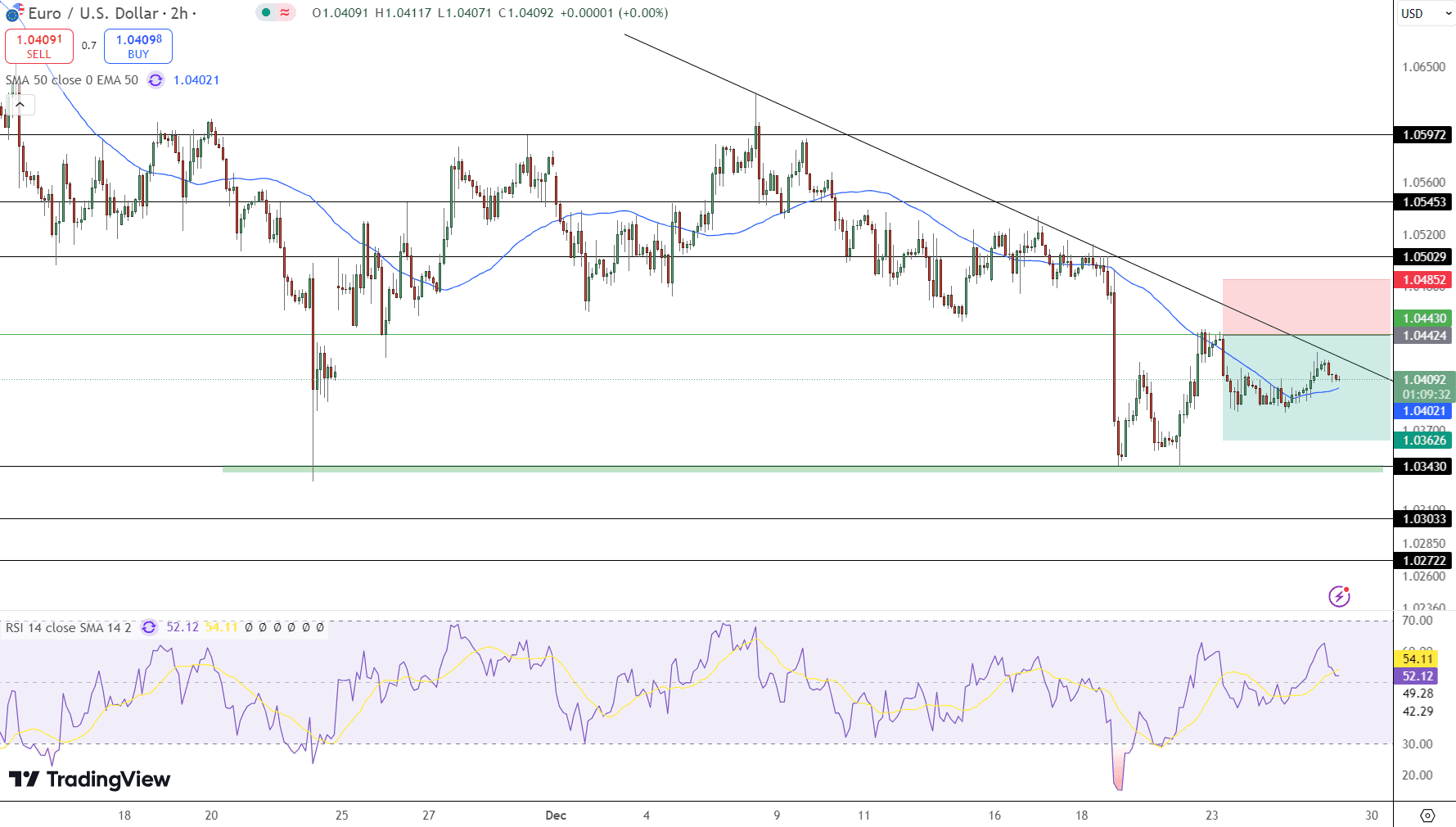Select the red 1.04852 stop price label
Image resolution: width=1456 pixels, height=827 pixels.
(x=1424, y=280)
